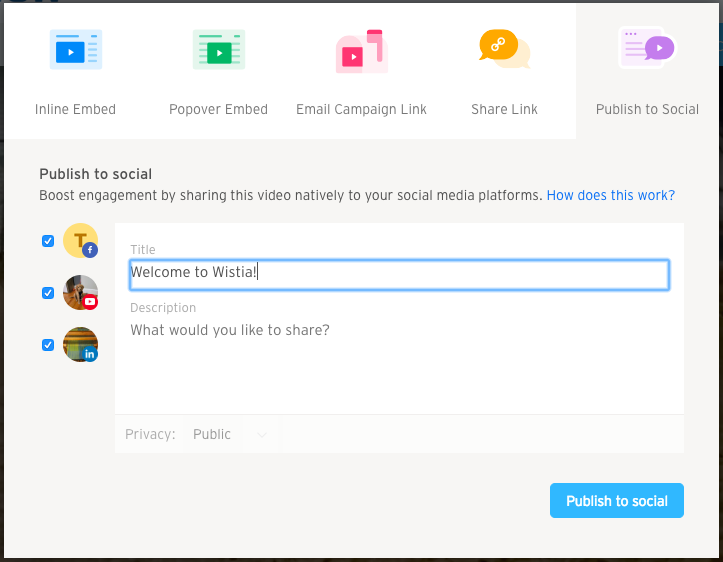Focus the Title input field
Image resolution: width=723 pixels, height=562 pixels.
[x=399, y=275]
